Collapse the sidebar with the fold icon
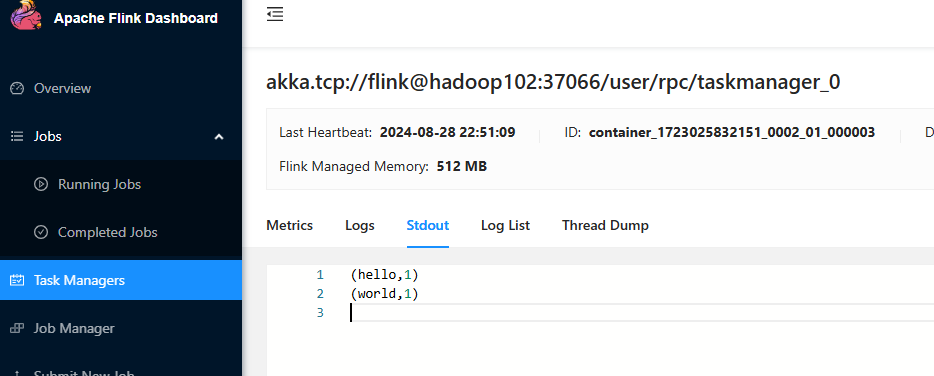 [275, 14]
